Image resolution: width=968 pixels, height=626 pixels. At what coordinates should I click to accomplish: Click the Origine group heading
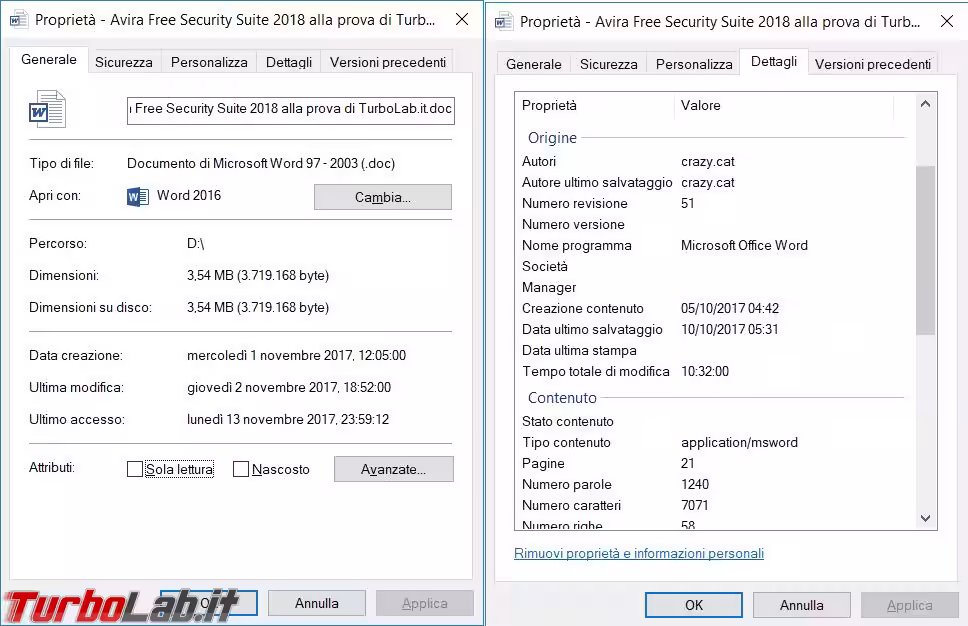(552, 138)
